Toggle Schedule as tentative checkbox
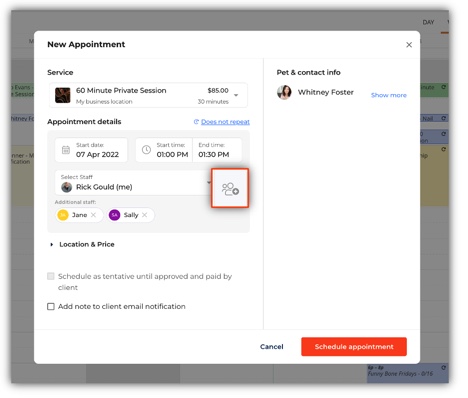The width and height of the screenshot is (468, 398). [51, 276]
